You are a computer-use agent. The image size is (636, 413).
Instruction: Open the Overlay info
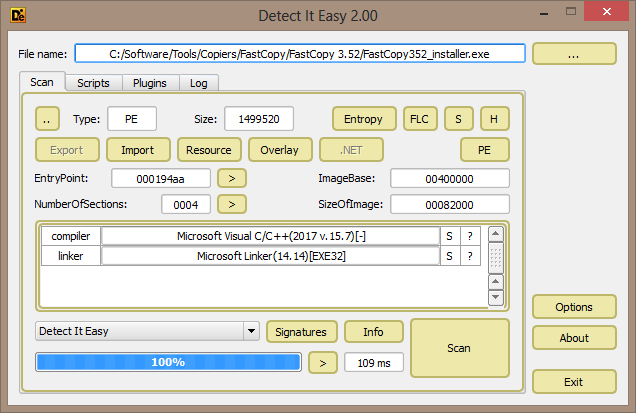coord(280,150)
